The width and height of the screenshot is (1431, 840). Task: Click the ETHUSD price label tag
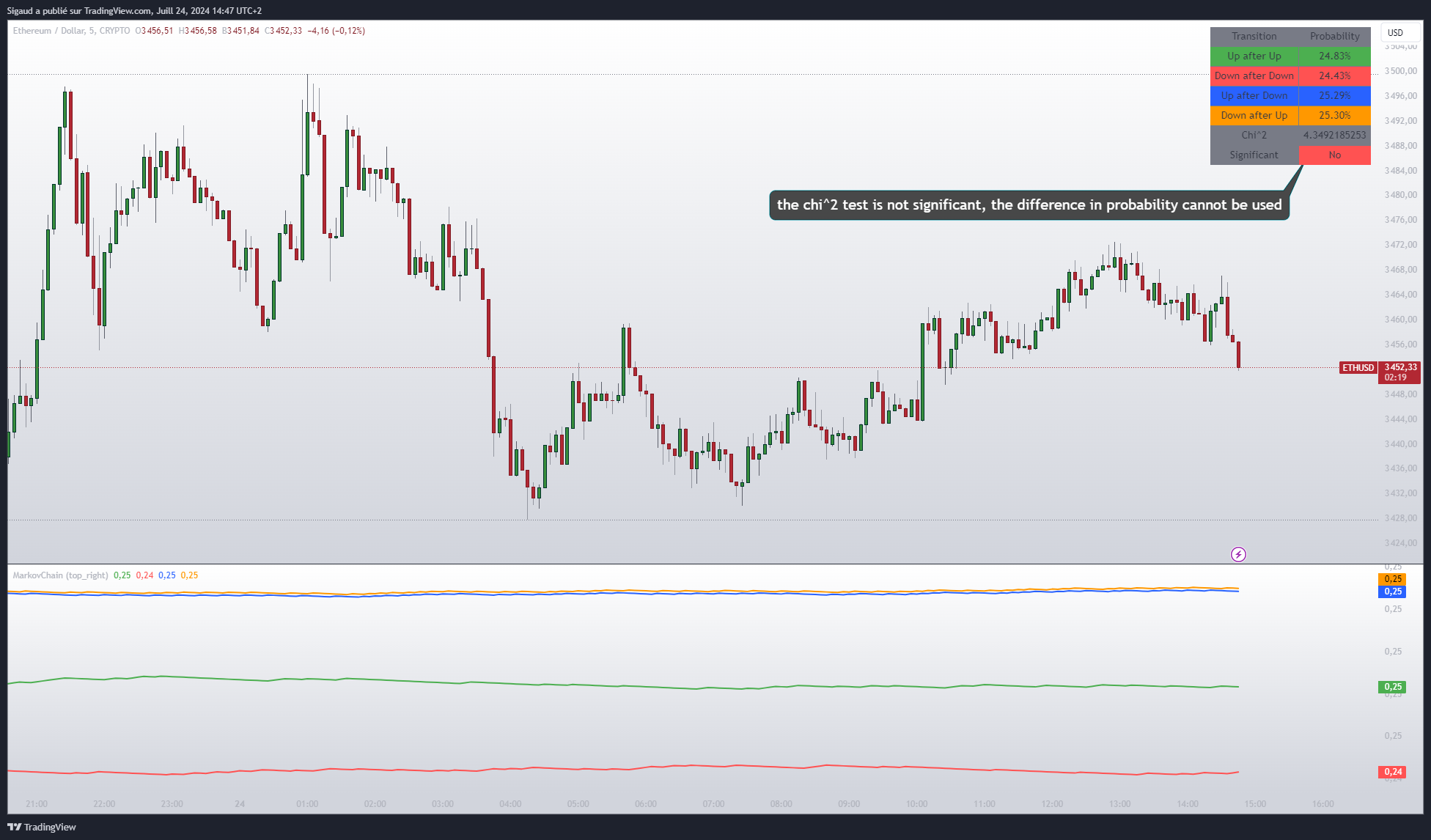coord(1358,368)
